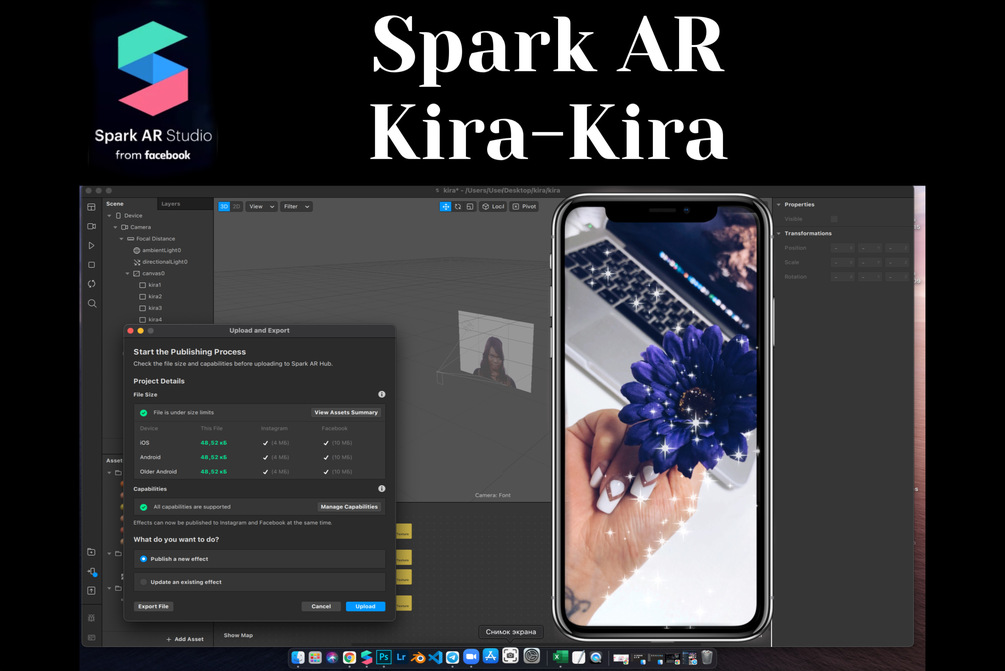
Task: Collapse the canvas0 node
Action: (x=128, y=273)
